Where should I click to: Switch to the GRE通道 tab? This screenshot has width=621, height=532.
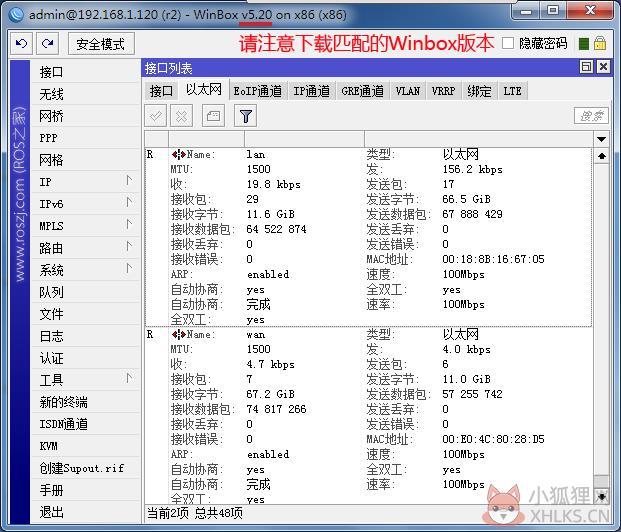tap(362, 91)
